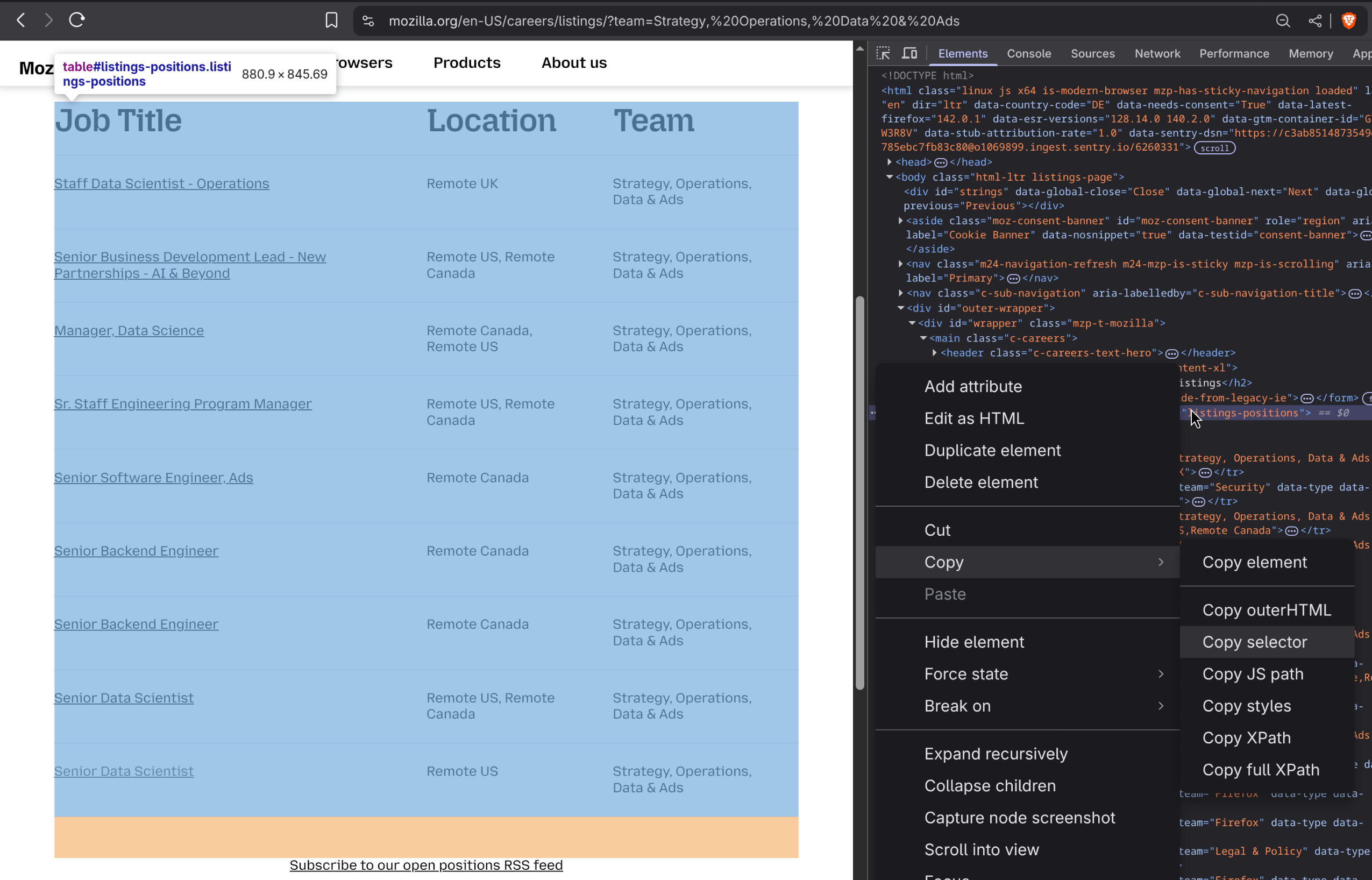1372x880 pixels.
Task: Open Staff Data Scientist - Operations listing
Action: click(162, 184)
